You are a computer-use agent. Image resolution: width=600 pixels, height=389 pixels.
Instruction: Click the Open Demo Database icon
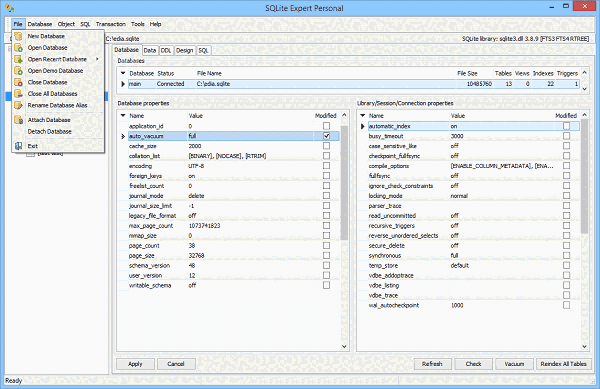(x=18, y=71)
